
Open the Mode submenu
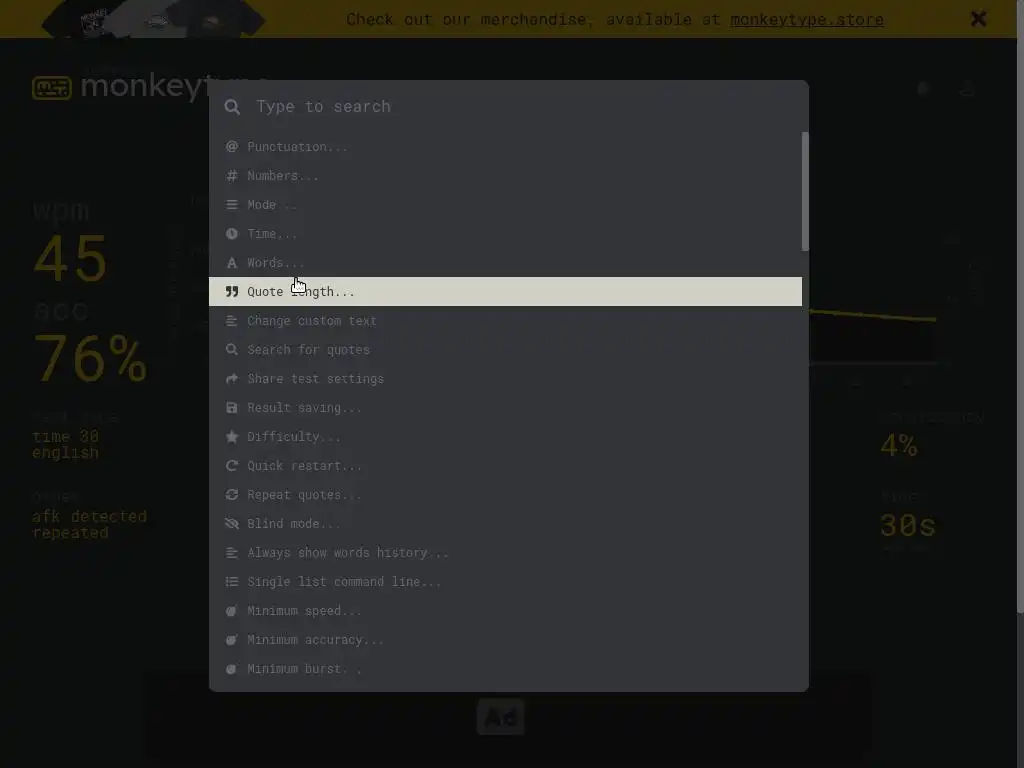505,205
